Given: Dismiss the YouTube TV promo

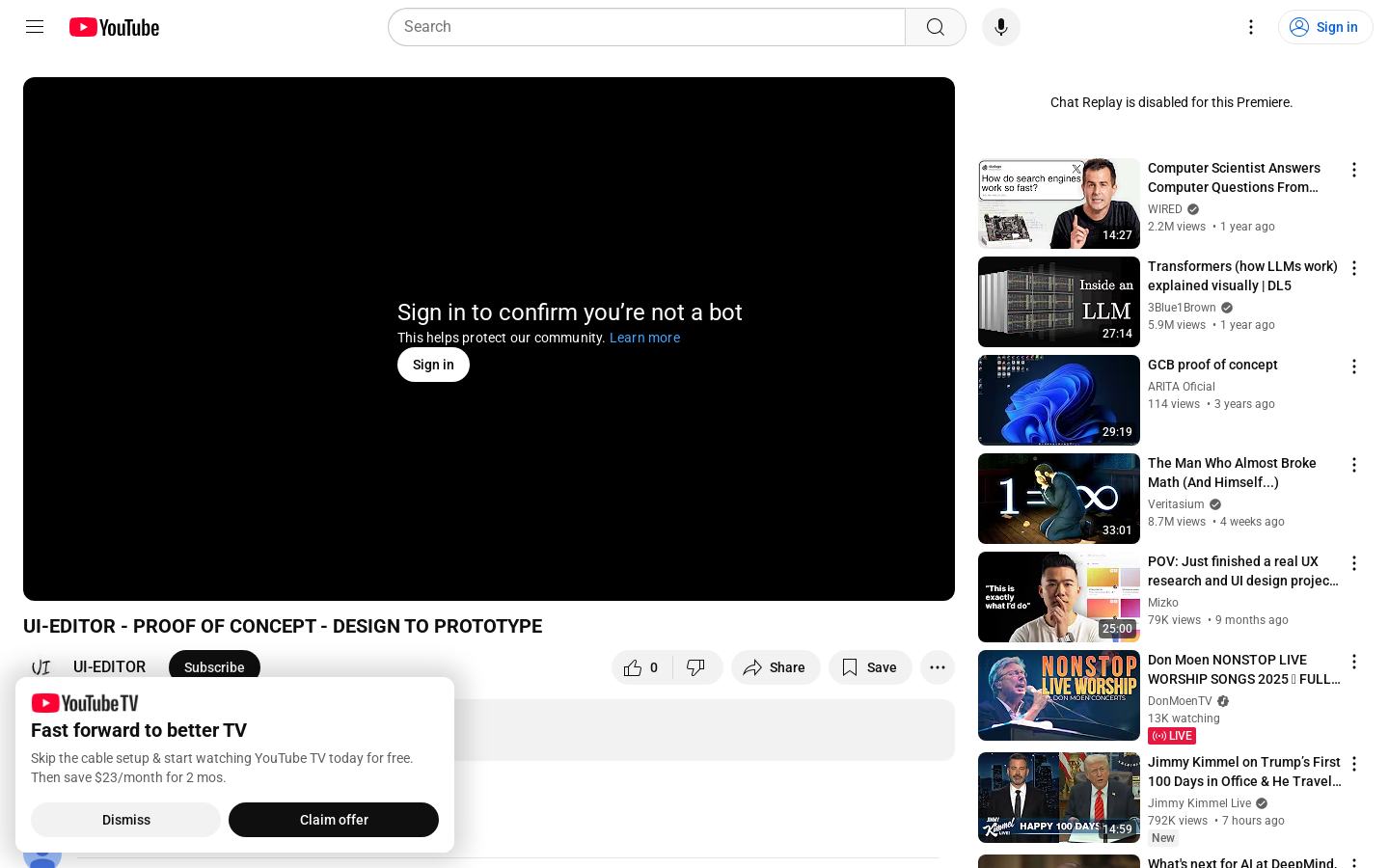Looking at the screenshot, I should click(x=126, y=820).
